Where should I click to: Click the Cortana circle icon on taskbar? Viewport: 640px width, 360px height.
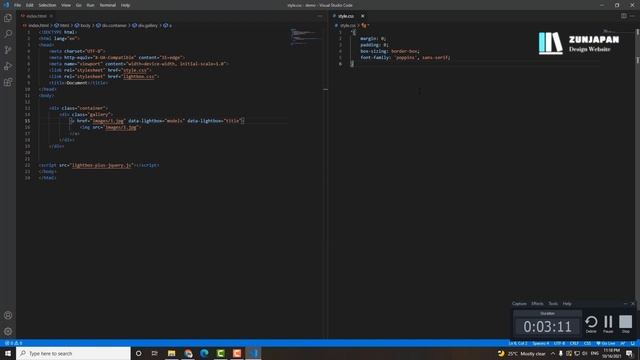pos(138,353)
